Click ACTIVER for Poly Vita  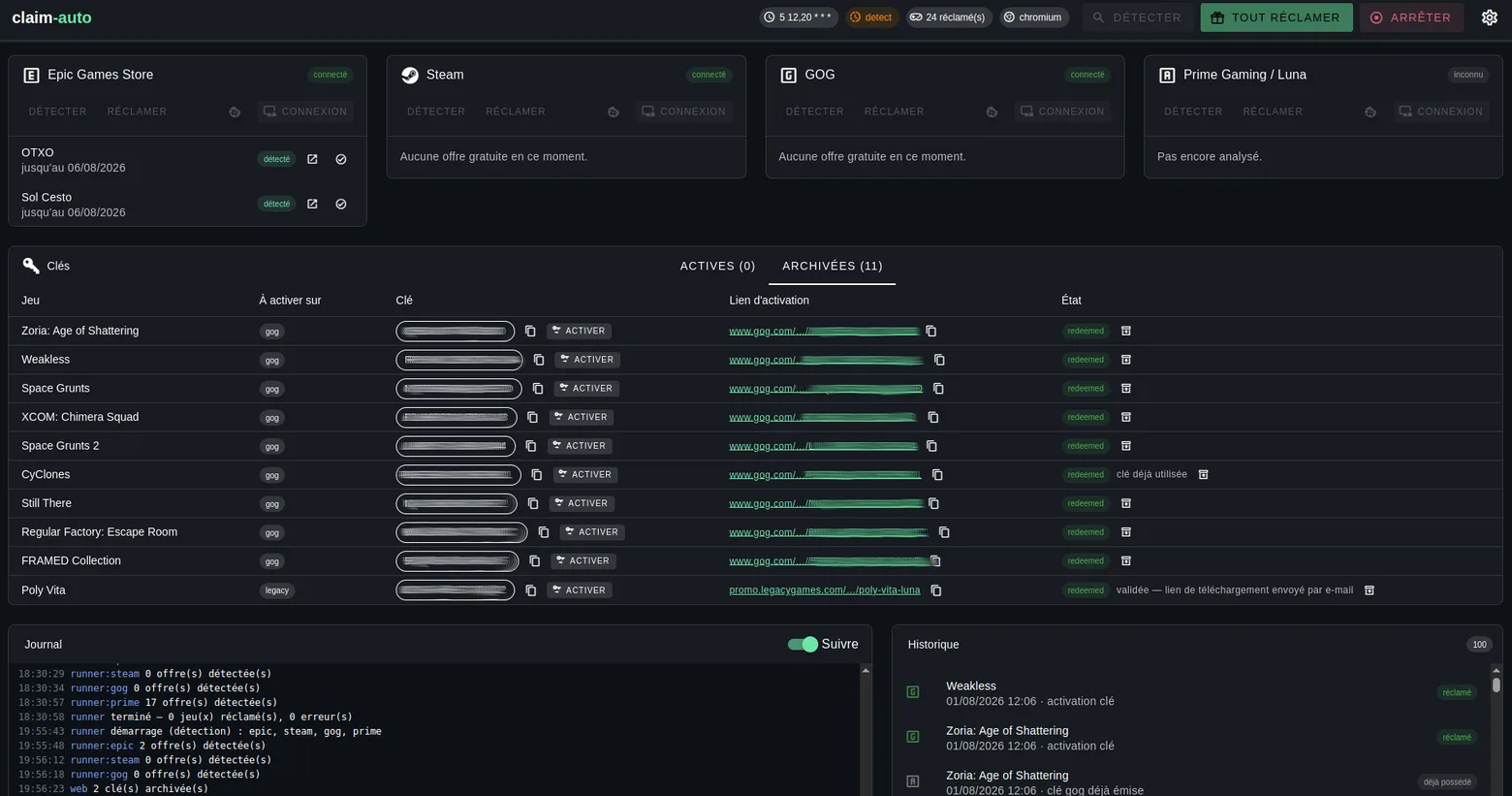coord(580,590)
